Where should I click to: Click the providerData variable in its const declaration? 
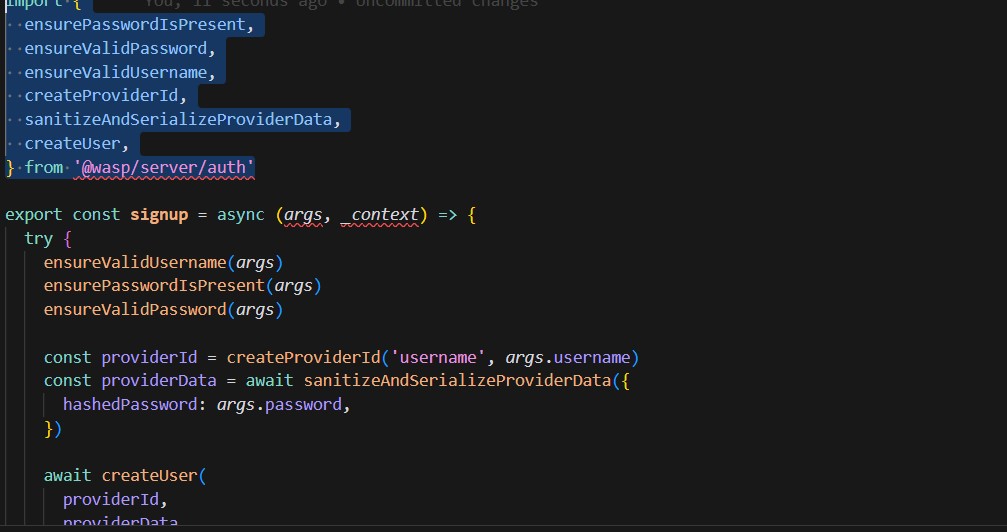pos(159,381)
